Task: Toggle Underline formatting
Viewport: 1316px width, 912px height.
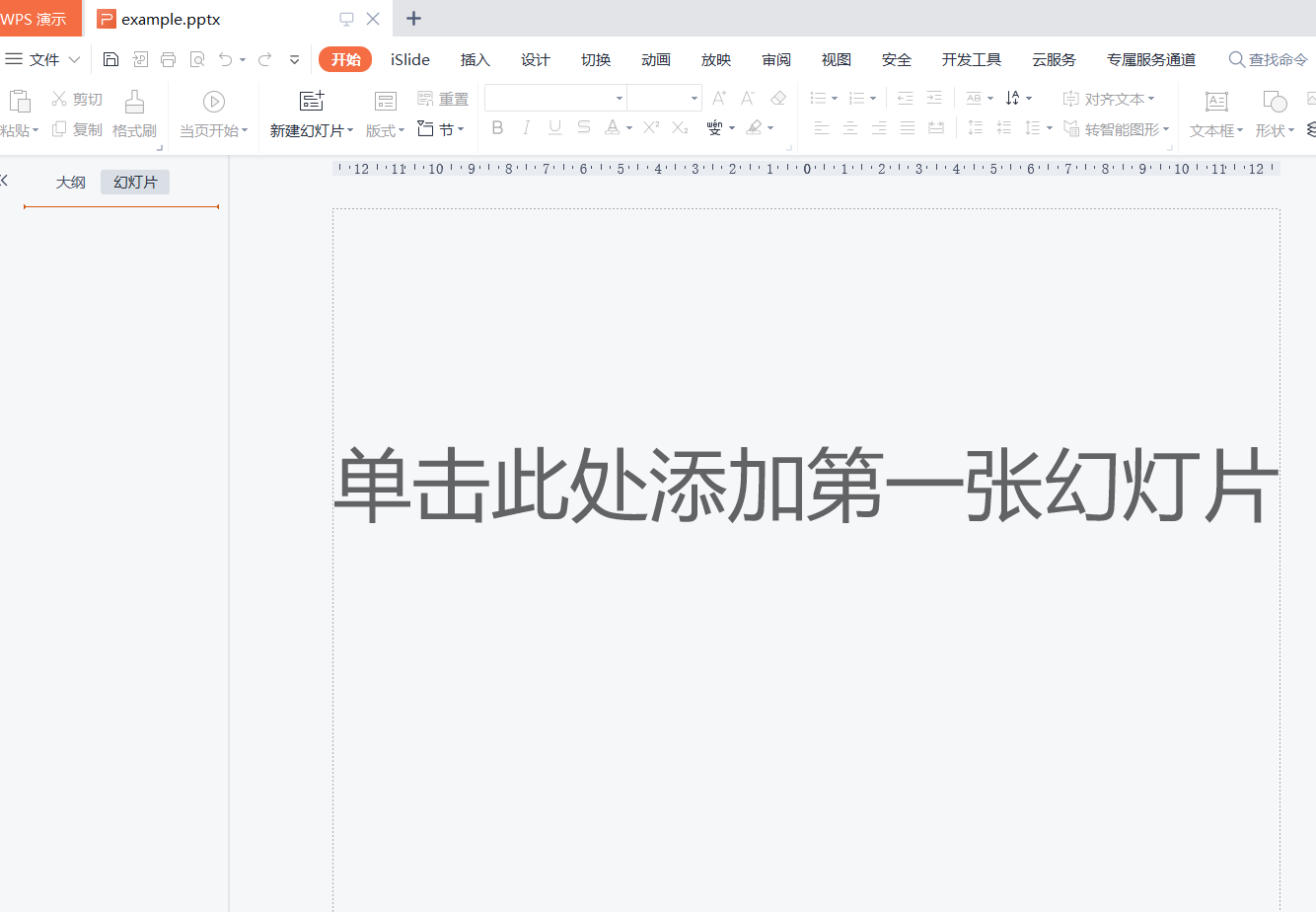Action: point(554,127)
